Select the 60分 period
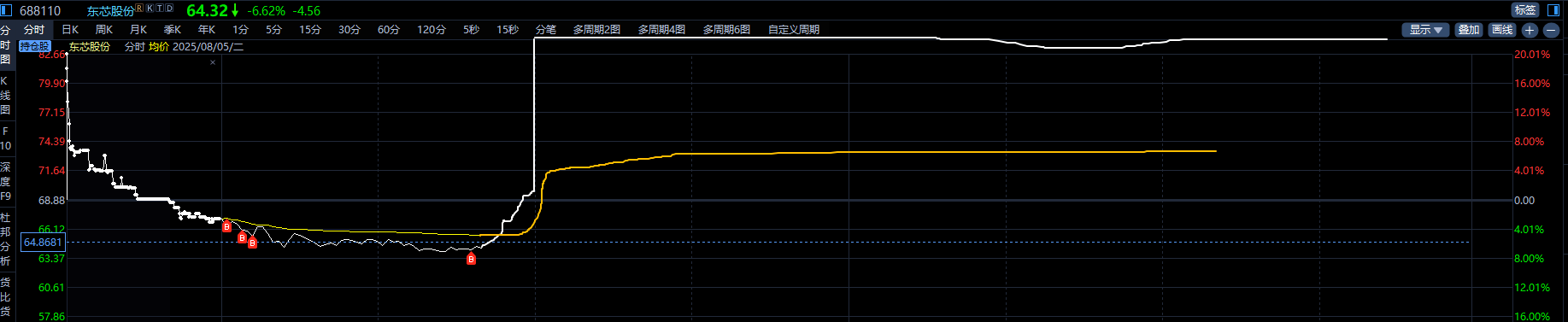 tap(389, 30)
